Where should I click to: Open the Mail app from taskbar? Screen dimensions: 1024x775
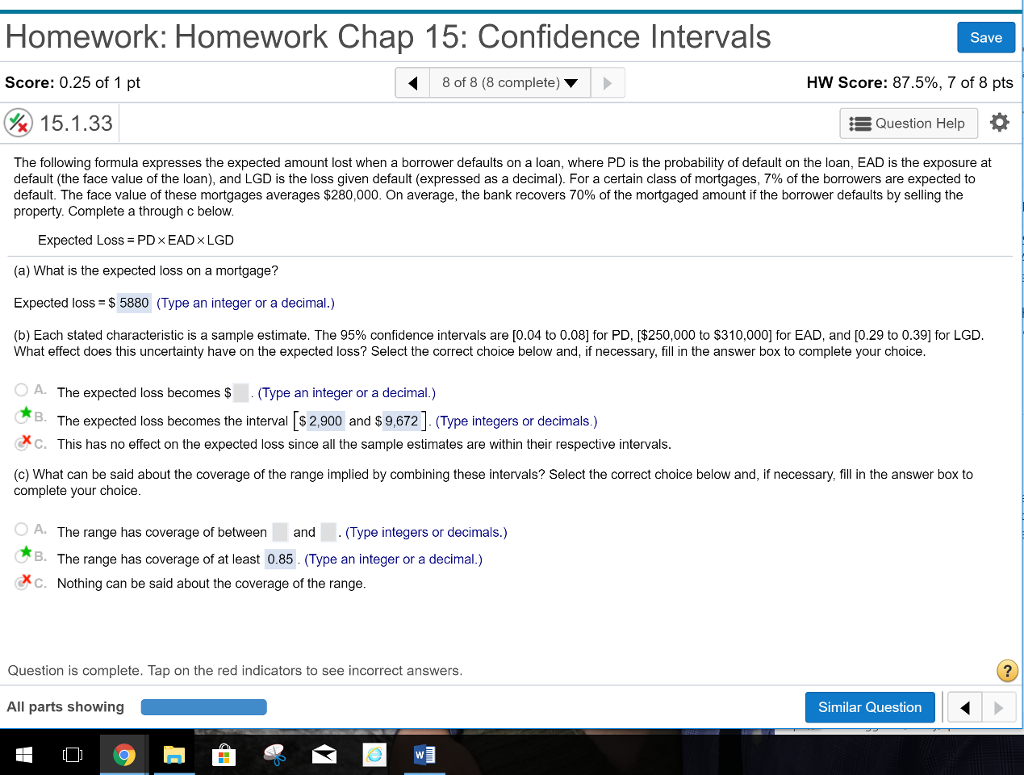pyautogui.click(x=324, y=755)
